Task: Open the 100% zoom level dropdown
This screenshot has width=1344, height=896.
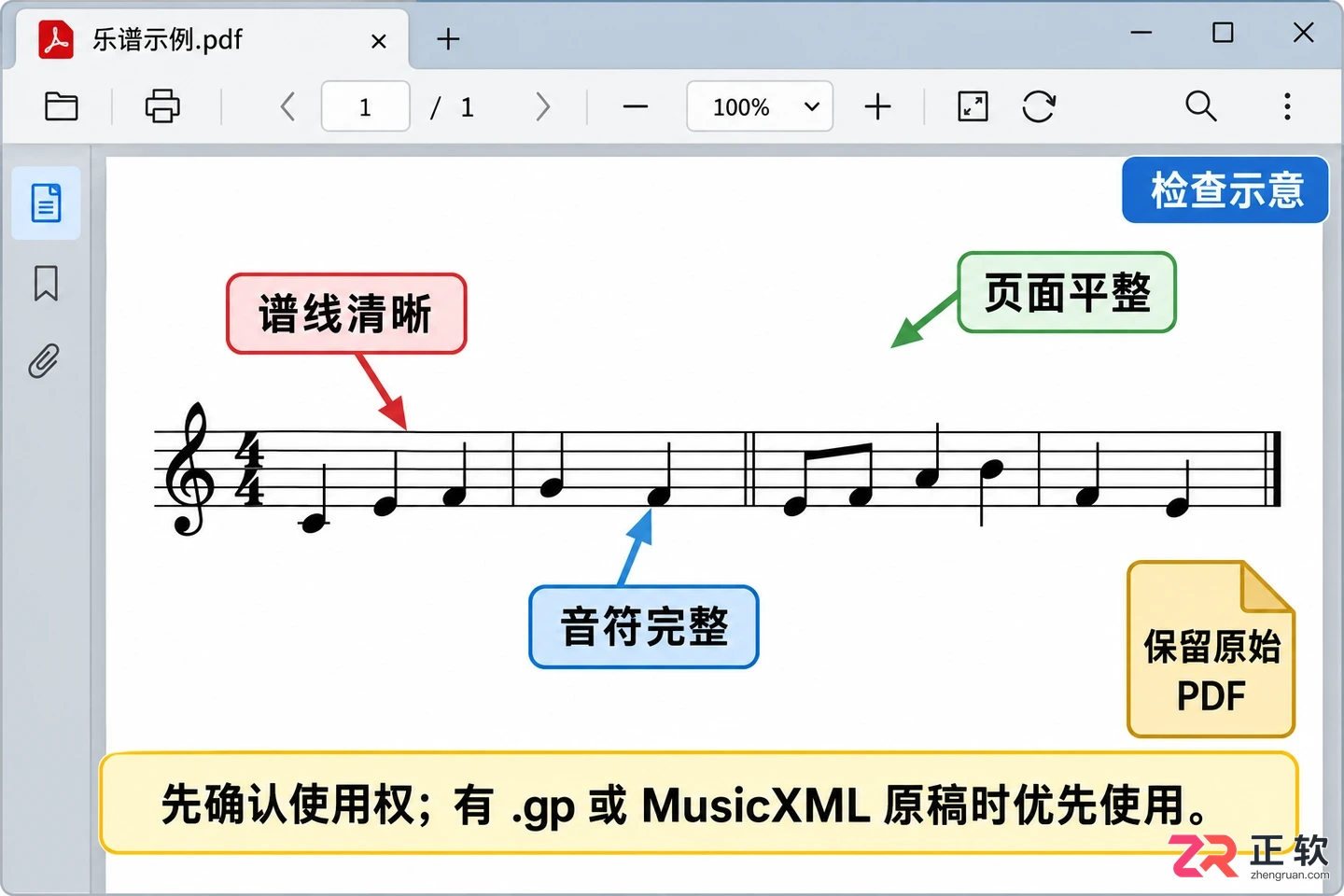Action: [760, 106]
